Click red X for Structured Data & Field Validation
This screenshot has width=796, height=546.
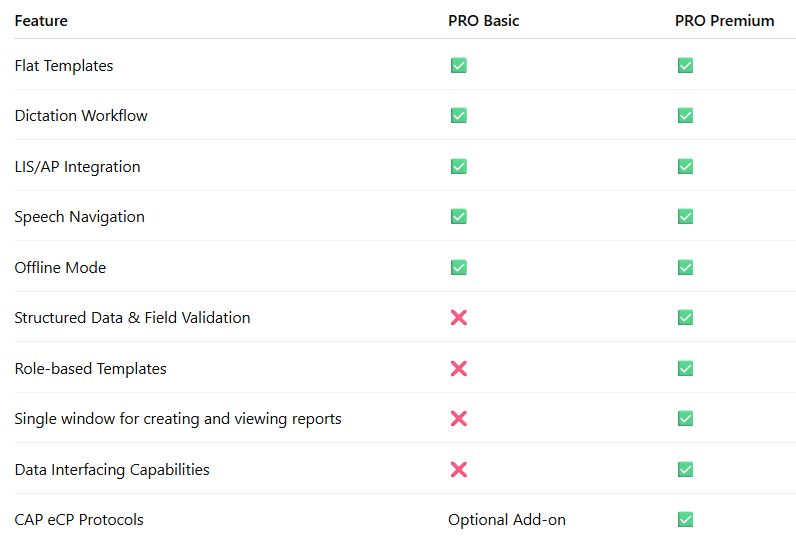point(458,318)
